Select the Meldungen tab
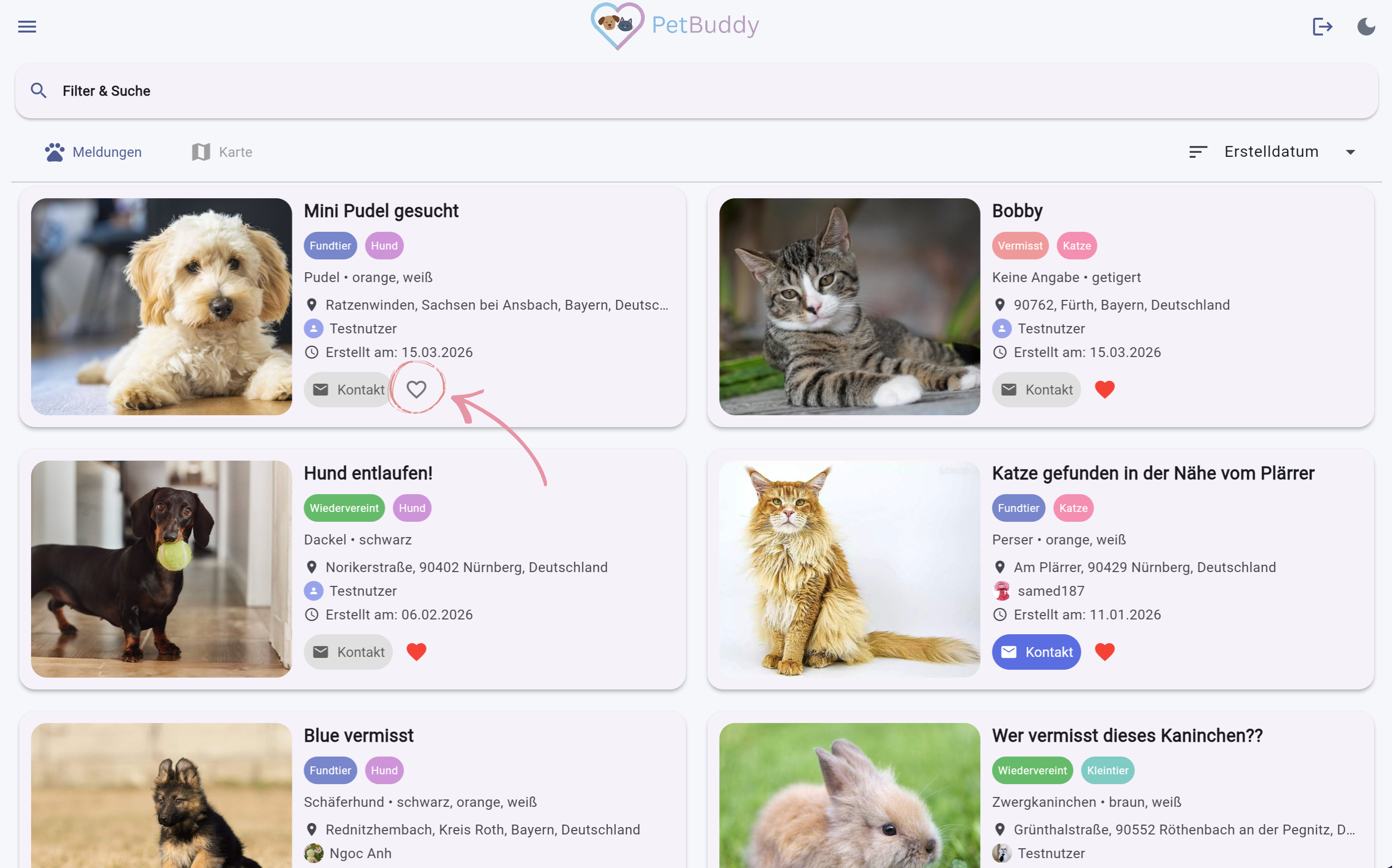Image resolution: width=1397 pixels, height=868 pixels. coord(93,152)
